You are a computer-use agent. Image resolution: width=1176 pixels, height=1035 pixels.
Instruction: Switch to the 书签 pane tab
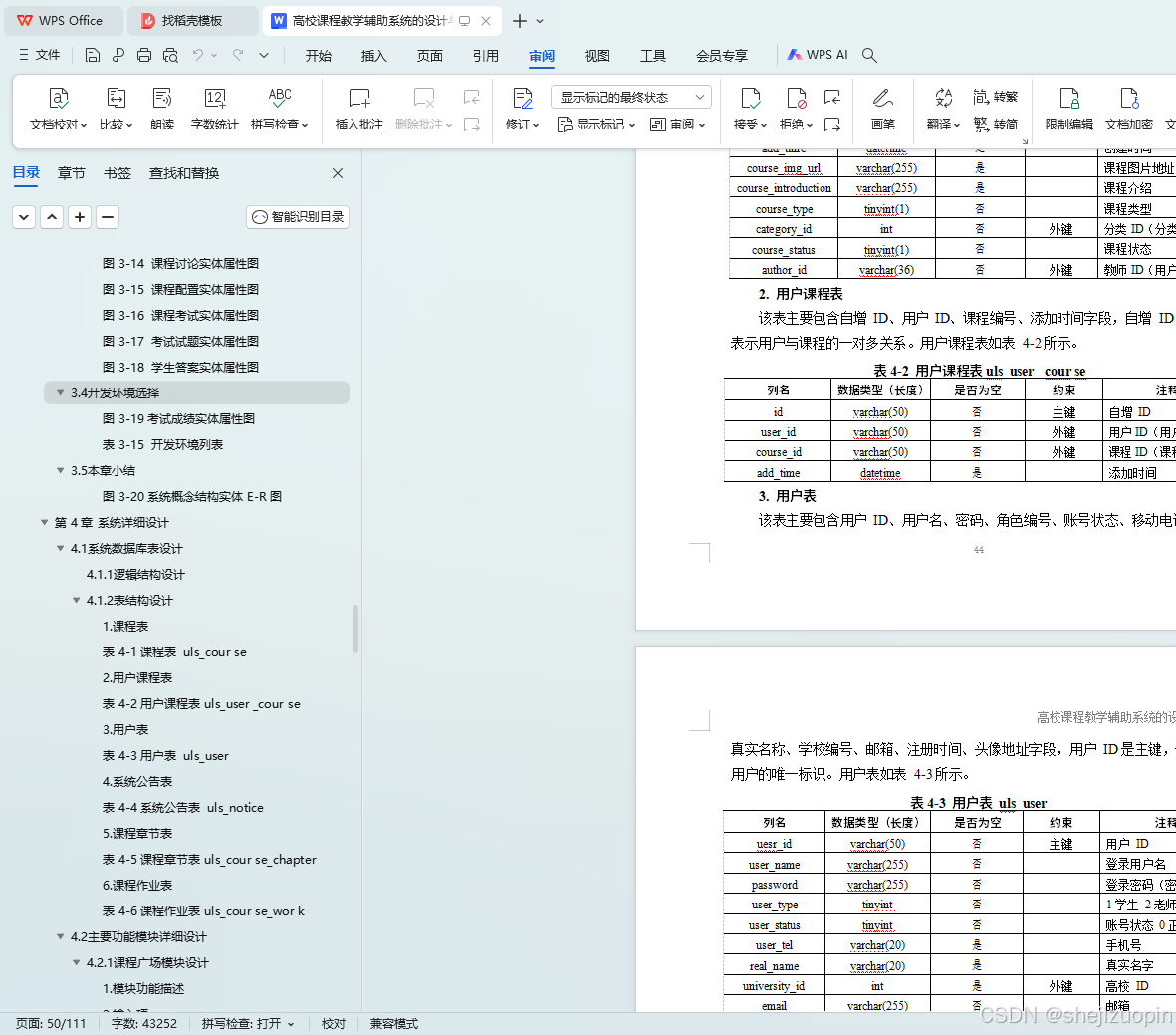[x=117, y=173]
